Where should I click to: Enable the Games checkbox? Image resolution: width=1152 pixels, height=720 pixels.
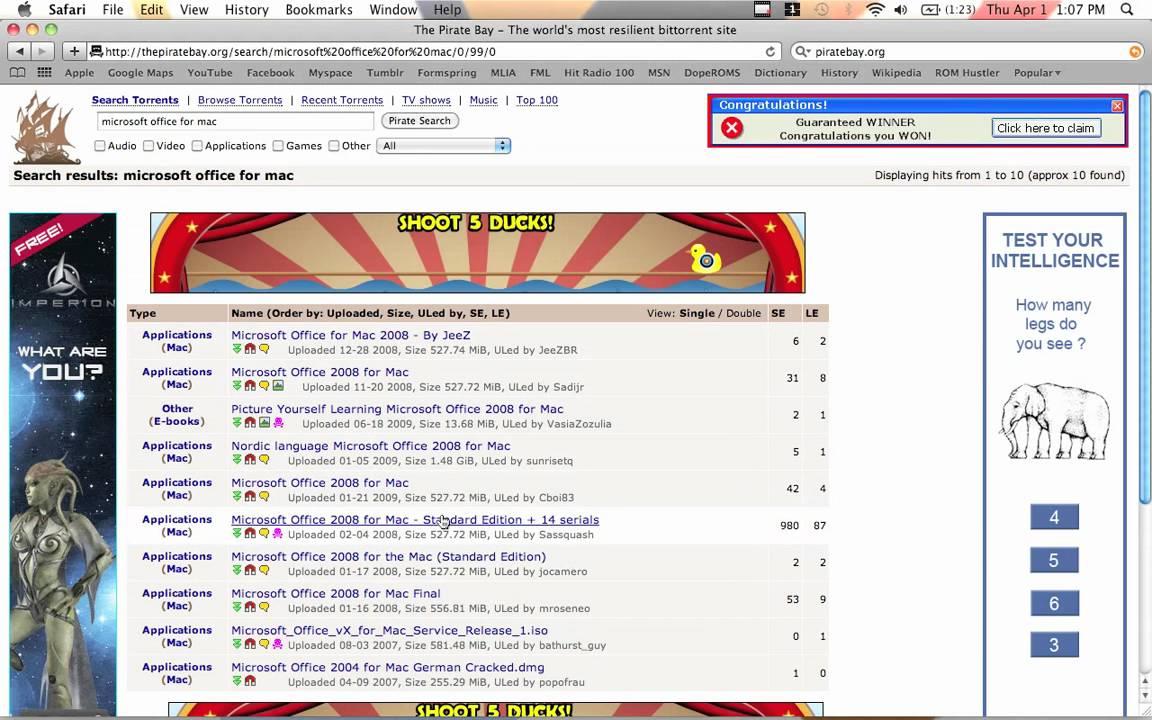[x=278, y=145]
